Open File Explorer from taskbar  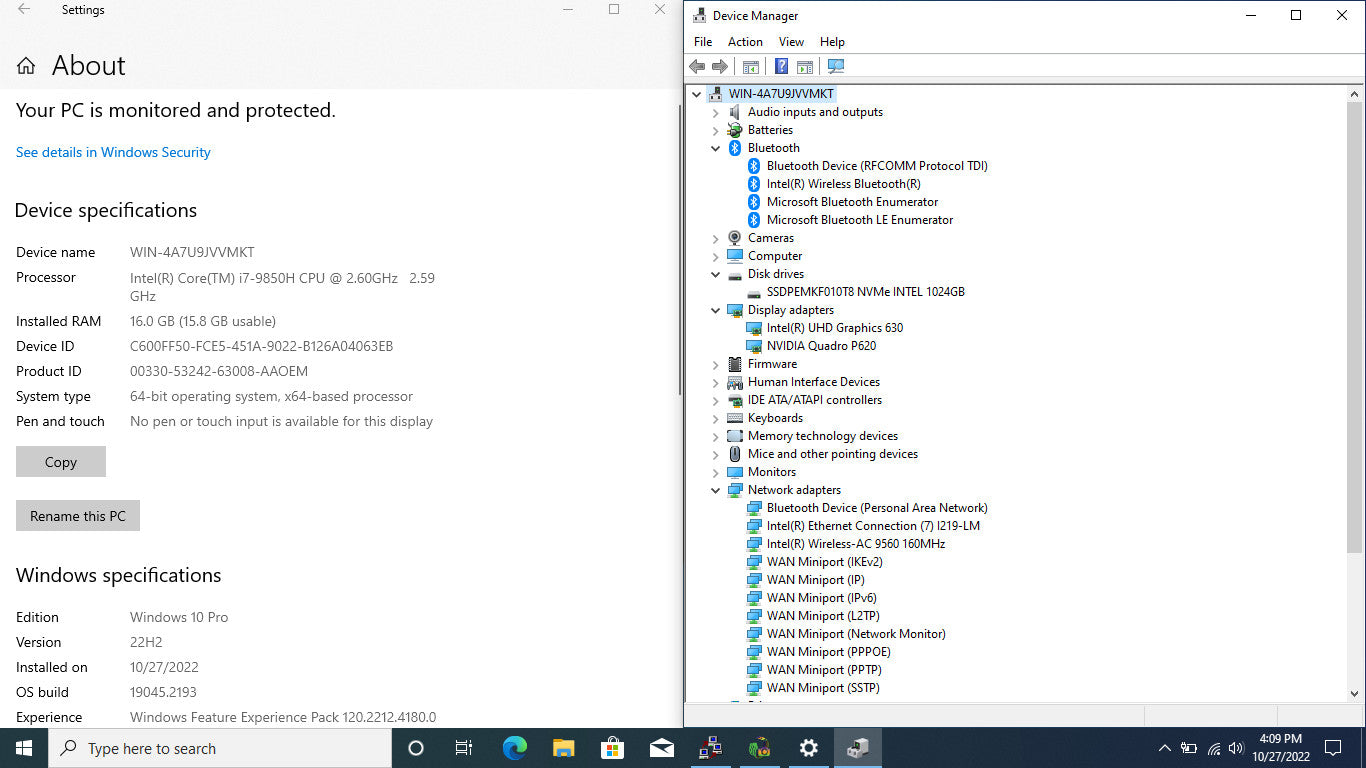pos(564,748)
